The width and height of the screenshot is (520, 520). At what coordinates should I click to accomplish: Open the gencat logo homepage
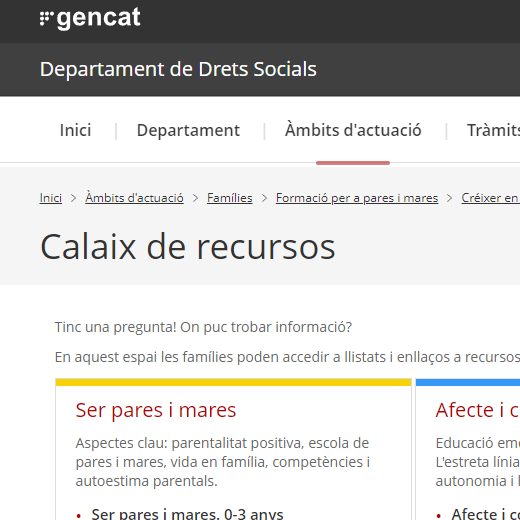[x=90, y=18]
